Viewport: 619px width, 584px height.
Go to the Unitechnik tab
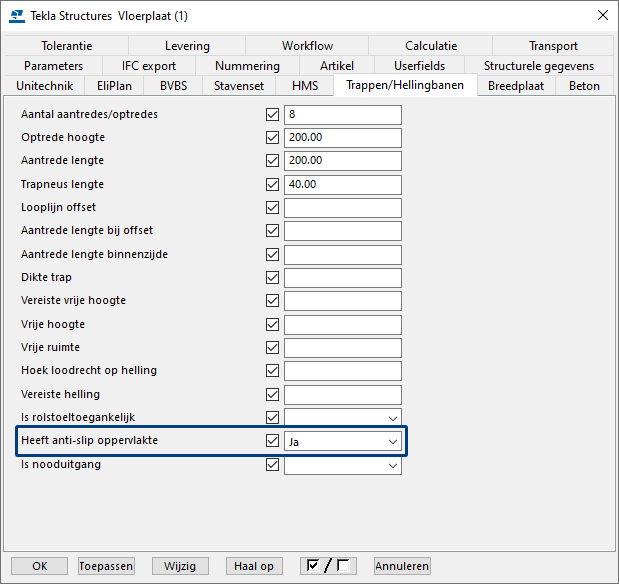click(45, 86)
